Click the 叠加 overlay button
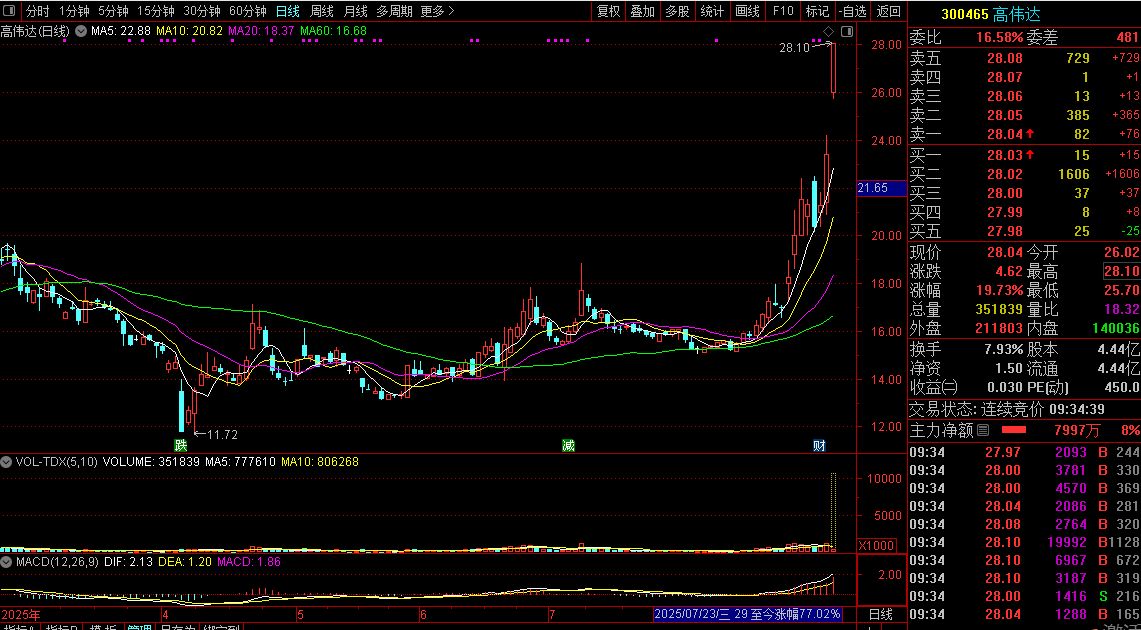Screen dimensions: 1141x630 (643, 11)
